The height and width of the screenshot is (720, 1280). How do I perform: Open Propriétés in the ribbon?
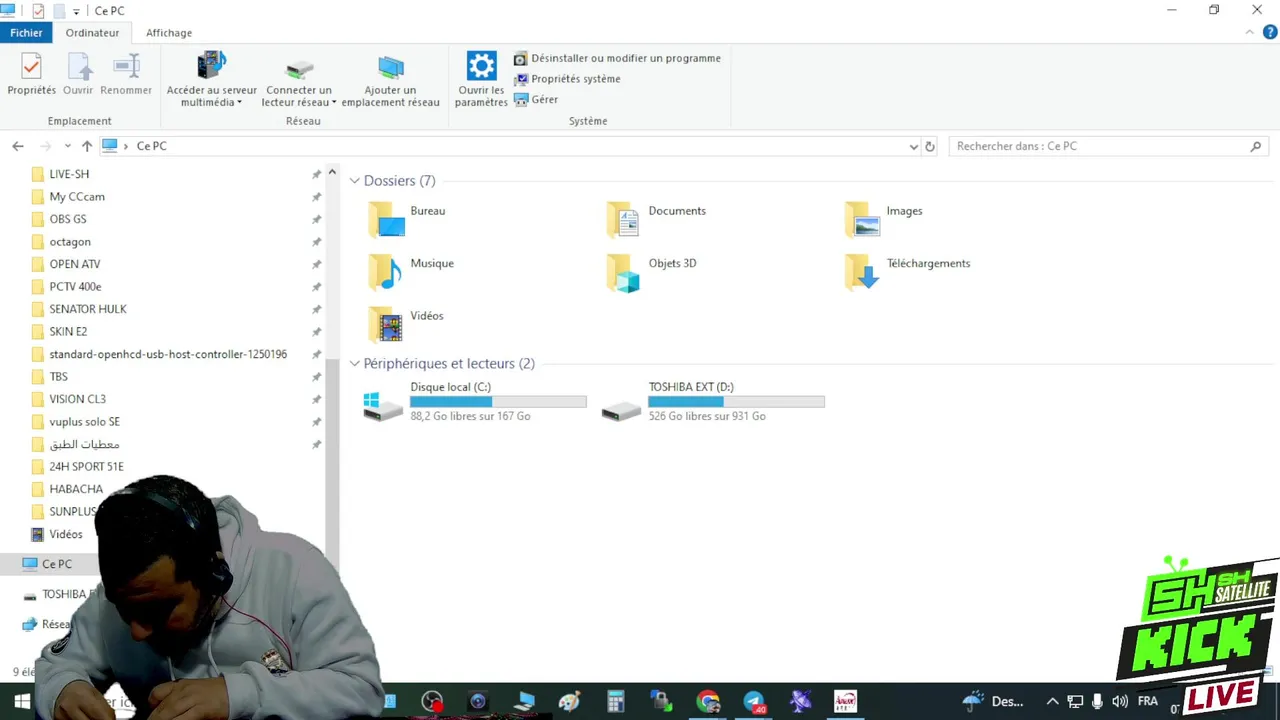(31, 74)
